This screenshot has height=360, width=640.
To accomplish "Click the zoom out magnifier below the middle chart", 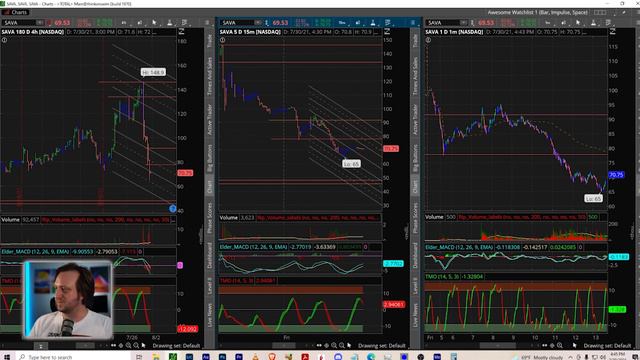I will [342, 345].
